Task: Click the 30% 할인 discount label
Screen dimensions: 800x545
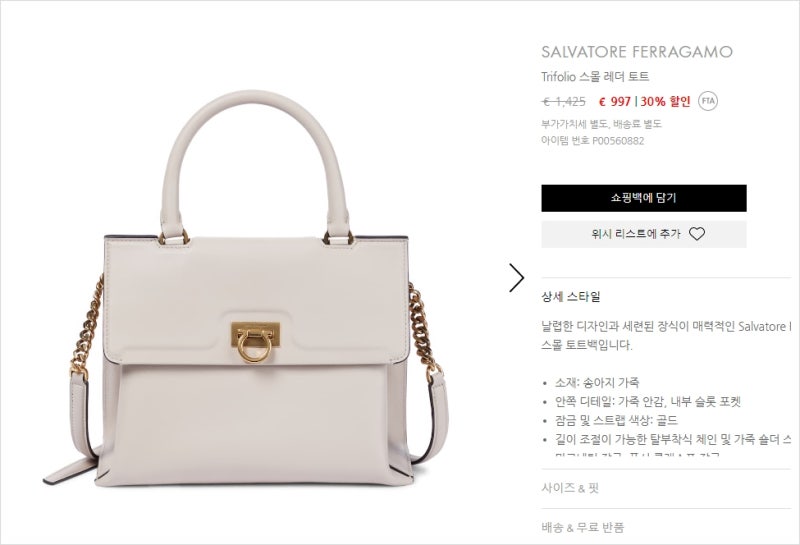Action: point(665,101)
